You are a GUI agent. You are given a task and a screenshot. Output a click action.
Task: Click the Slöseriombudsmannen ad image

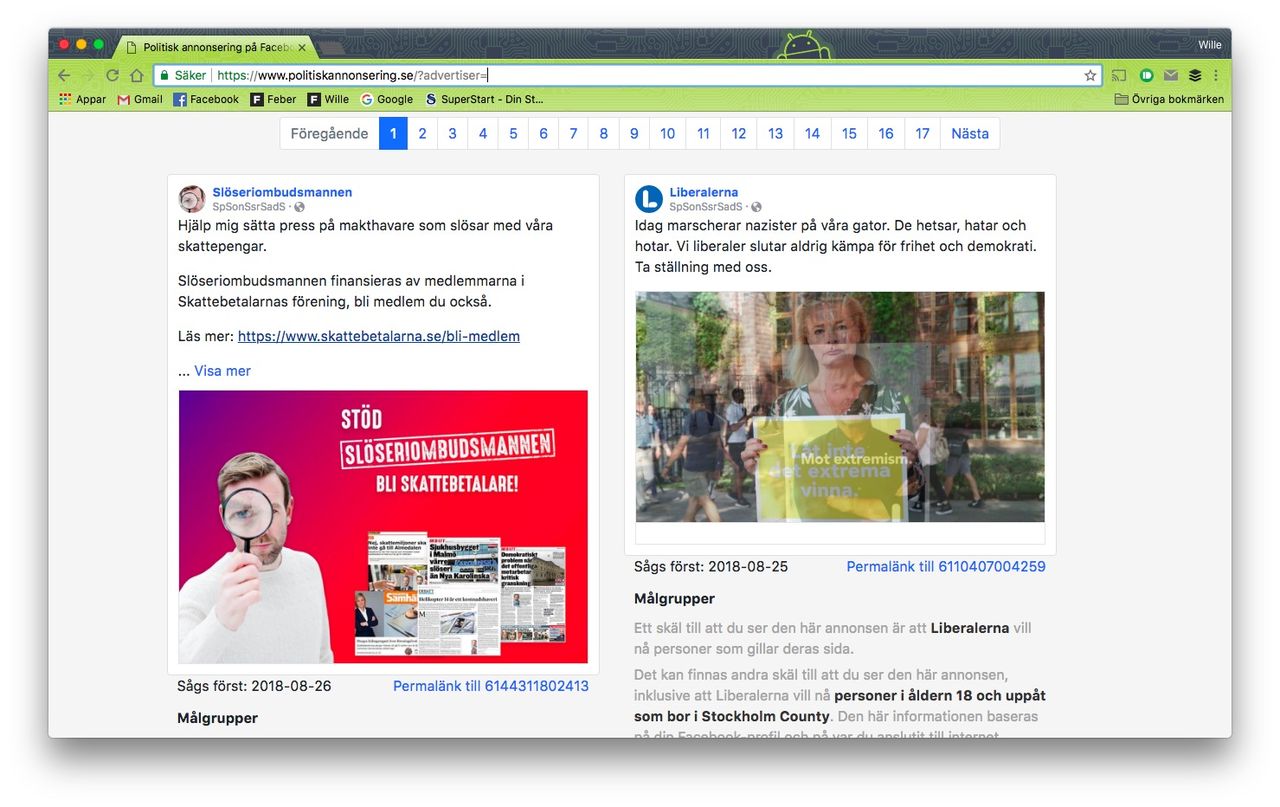point(383,527)
